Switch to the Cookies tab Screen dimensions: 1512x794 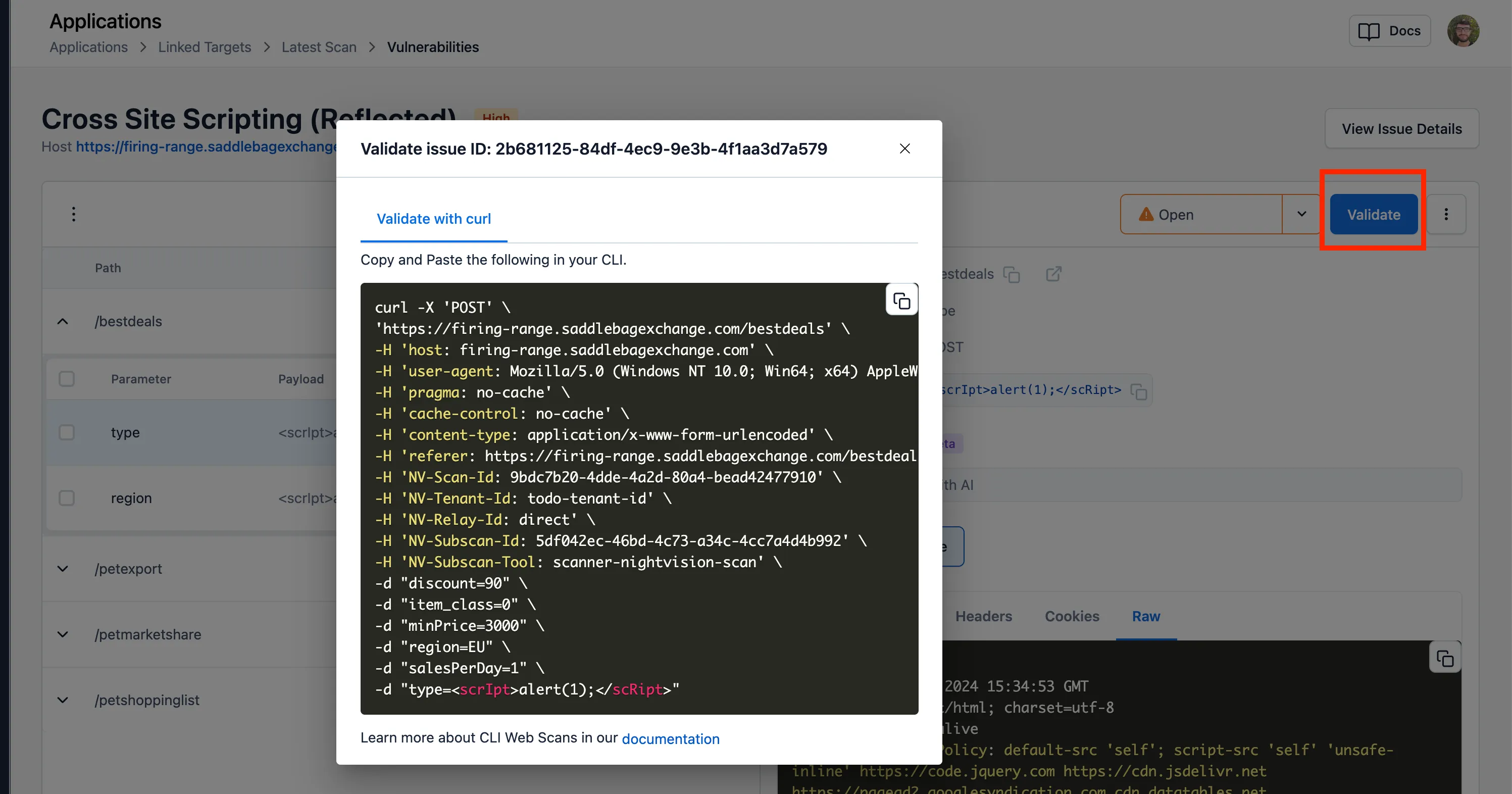pyautogui.click(x=1072, y=616)
